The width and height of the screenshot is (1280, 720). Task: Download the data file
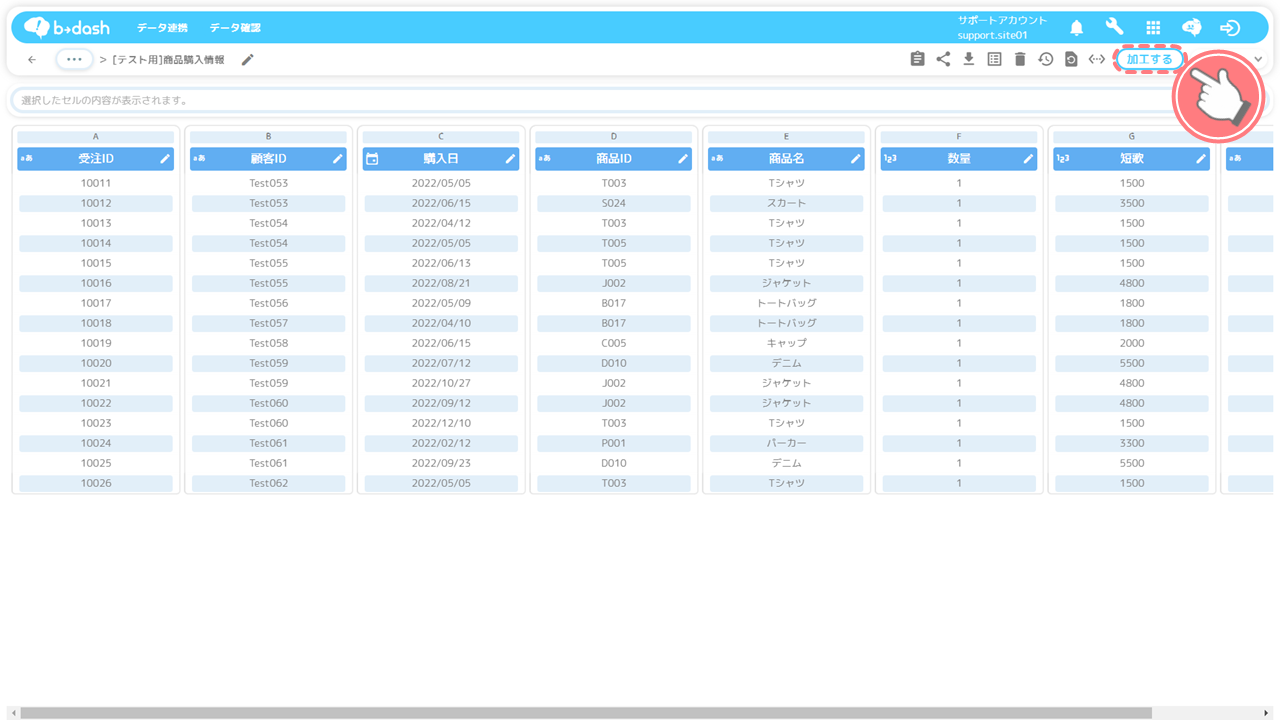969,59
